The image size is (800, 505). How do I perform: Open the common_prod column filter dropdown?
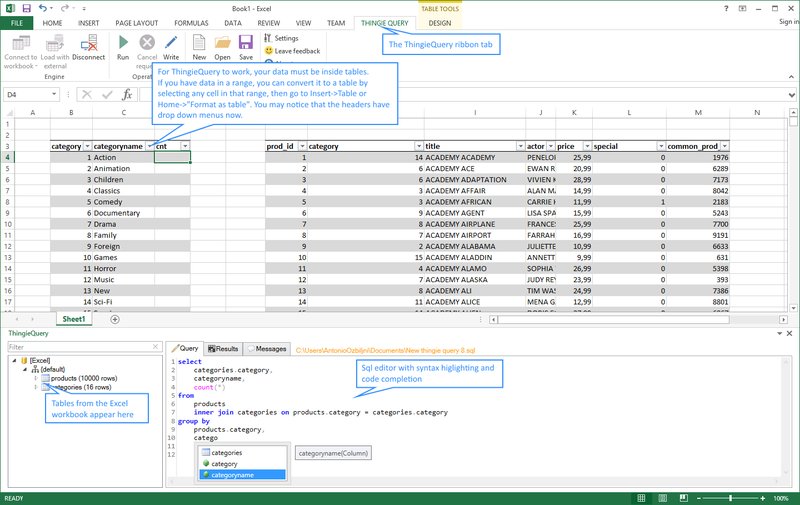[724, 146]
